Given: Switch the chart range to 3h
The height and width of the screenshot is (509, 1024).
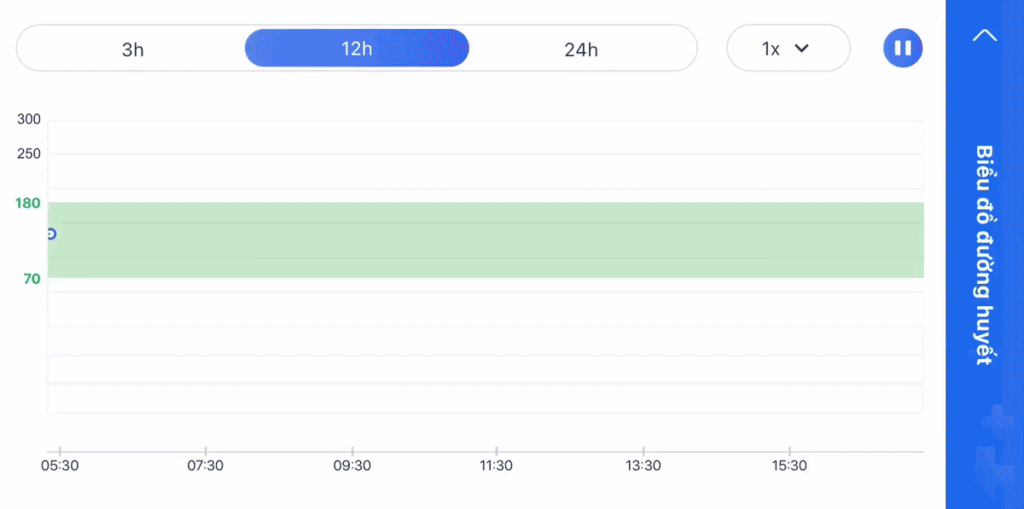Looking at the screenshot, I should coord(133,48).
